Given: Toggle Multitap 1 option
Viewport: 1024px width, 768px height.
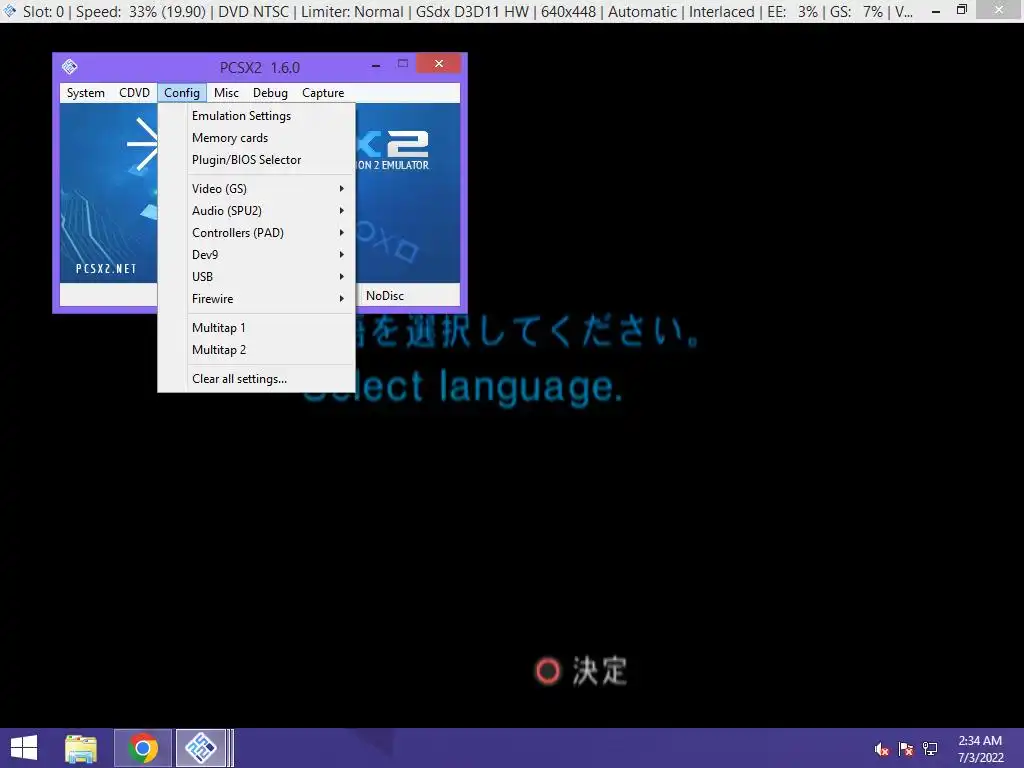Looking at the screenshot, I should point(257,328).
